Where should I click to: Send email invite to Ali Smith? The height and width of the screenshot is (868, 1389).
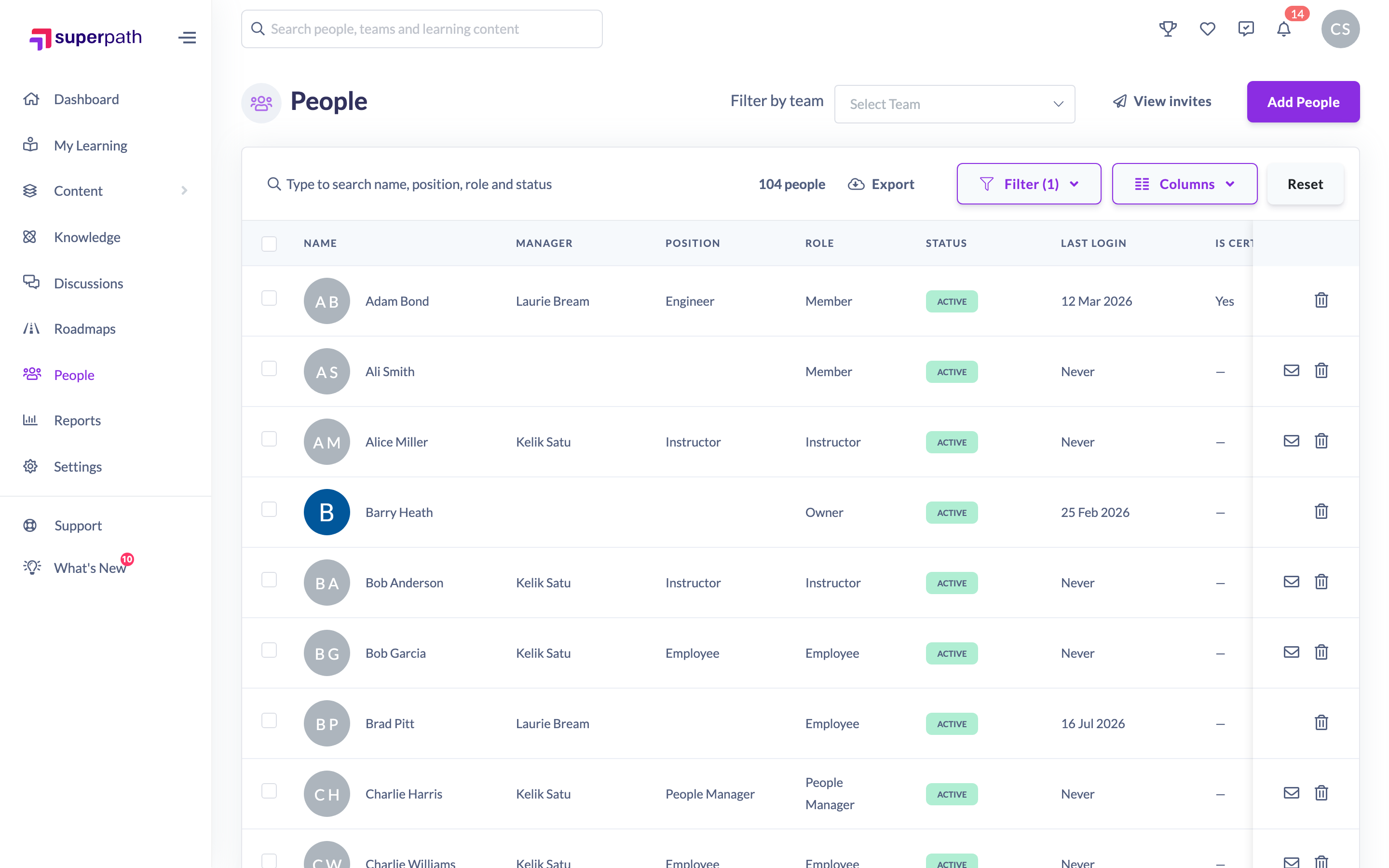coord(1292,370)
